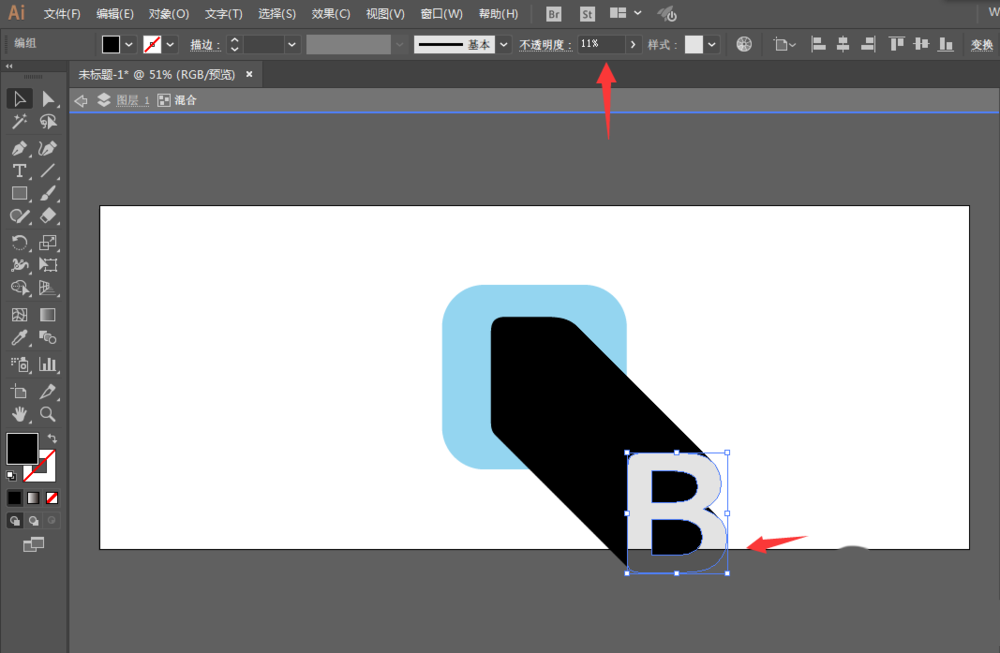Image resolution: width=1000 pixels, height=653 pixels.
Task: Select the Hand tool
Action: [x=19, y=415]
